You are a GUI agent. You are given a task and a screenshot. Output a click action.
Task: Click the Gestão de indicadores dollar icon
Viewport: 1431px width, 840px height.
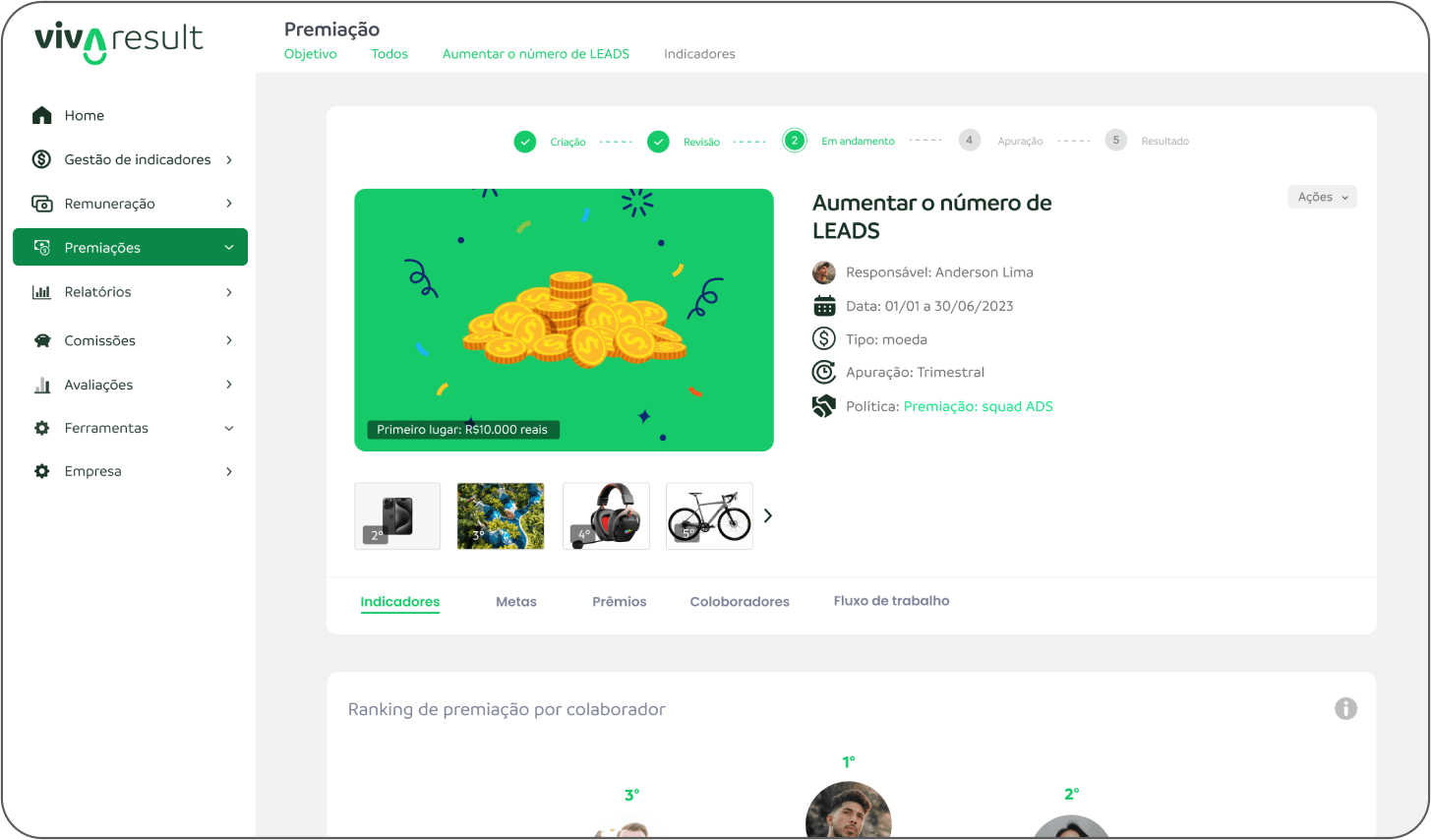(x=41, y=159)
